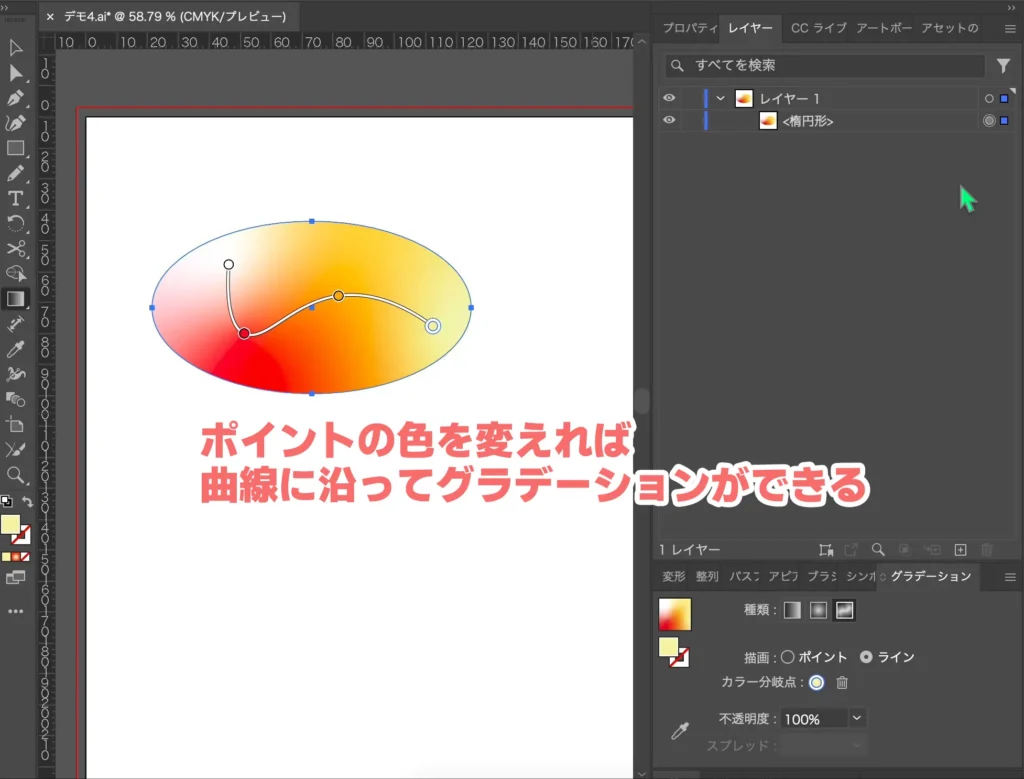Switch to the プロパティ tab
1024x779 pixels.
coord(690,28)
